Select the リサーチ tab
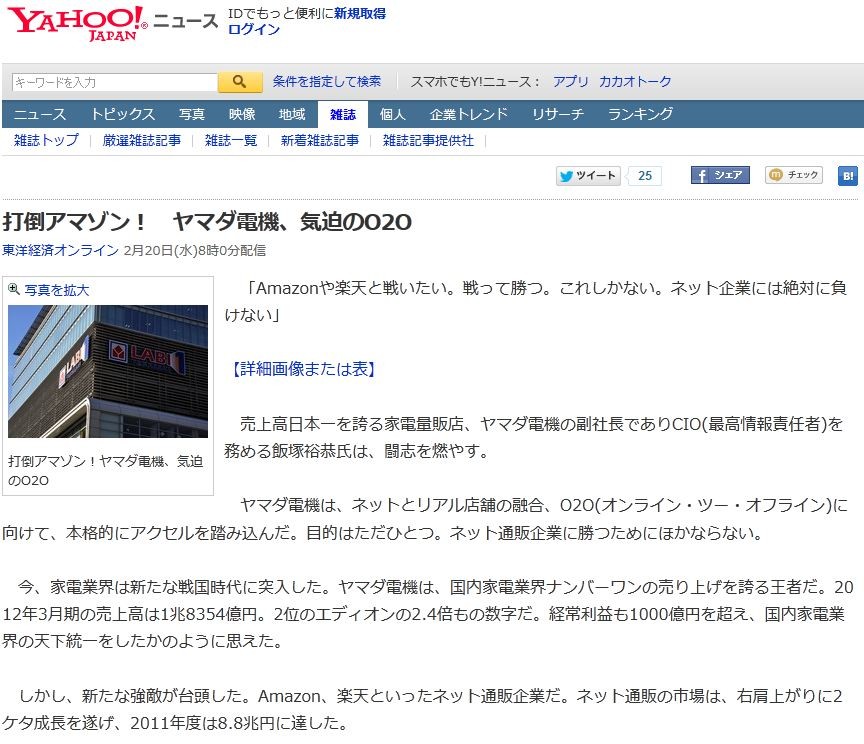The height and width of the screenshot is (744, 864). pyautogui.click(x=558, y=114)
